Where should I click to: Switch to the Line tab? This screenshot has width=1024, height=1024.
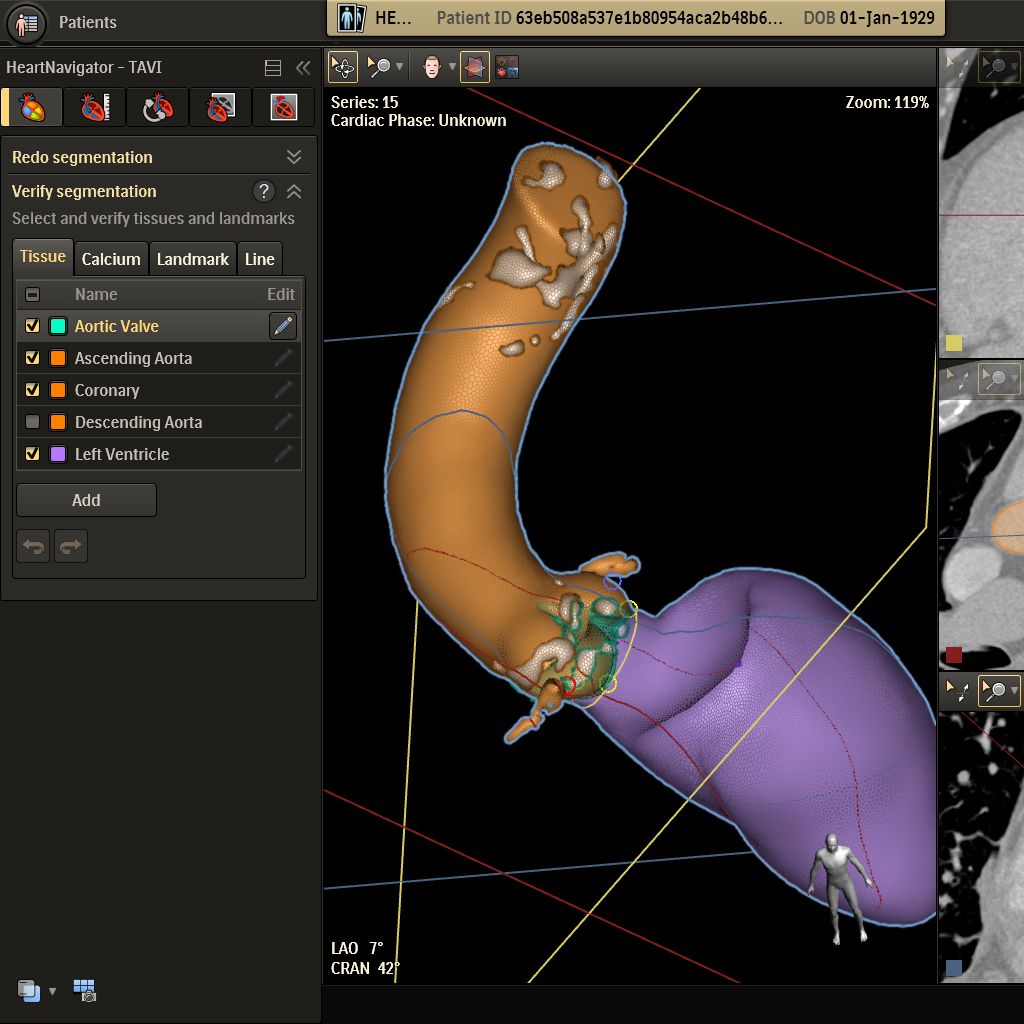pyautogui.click(x=259, y=259)
